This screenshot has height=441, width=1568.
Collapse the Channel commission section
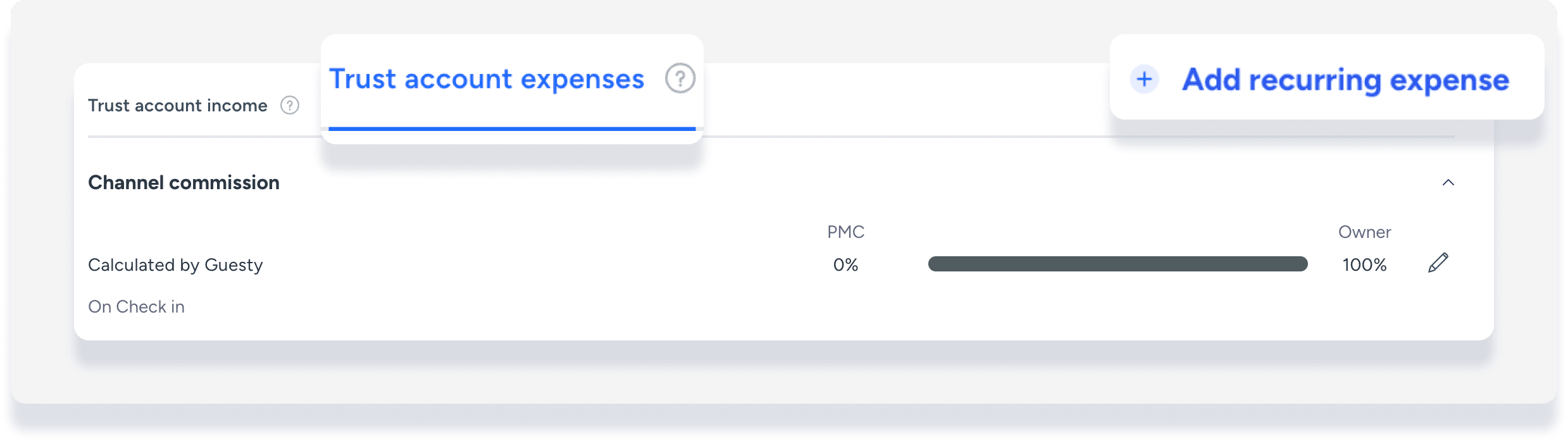click(1448, 183)
